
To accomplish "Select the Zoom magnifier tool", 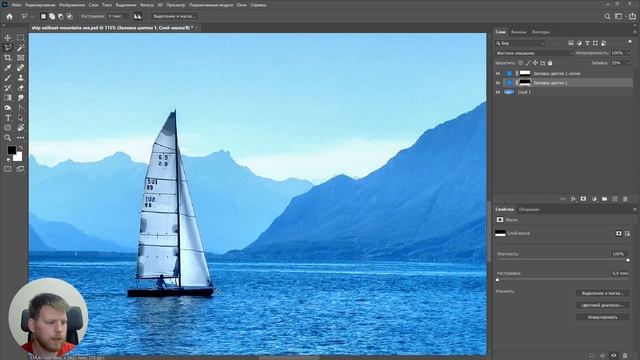I will (x=8, y=138).
